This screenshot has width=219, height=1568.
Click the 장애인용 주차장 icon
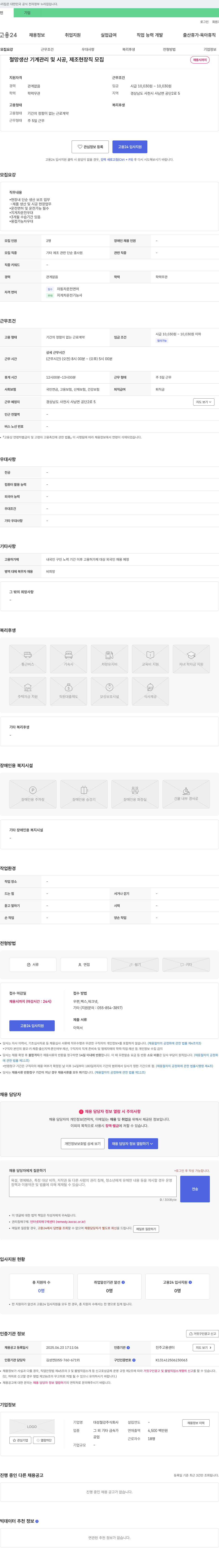tap(33, 794)
